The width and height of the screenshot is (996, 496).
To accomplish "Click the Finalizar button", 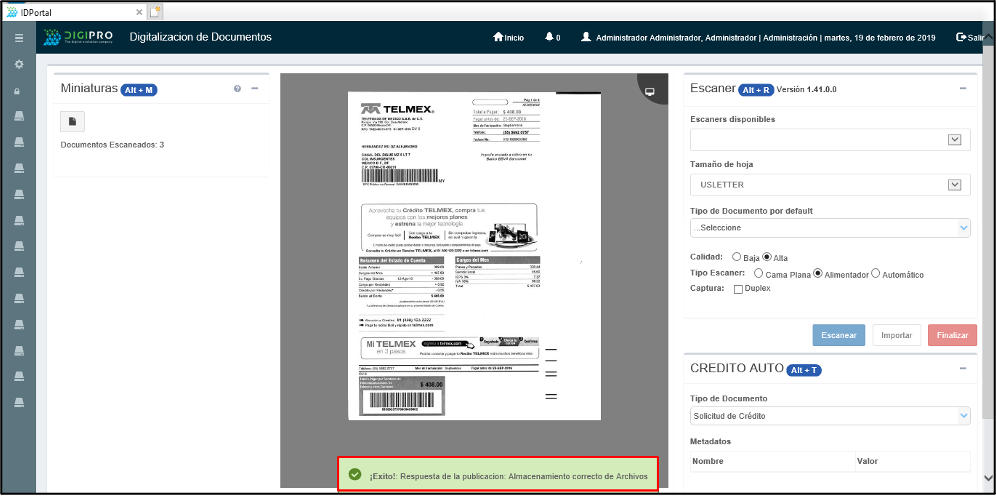I will [x=952, y=335].
